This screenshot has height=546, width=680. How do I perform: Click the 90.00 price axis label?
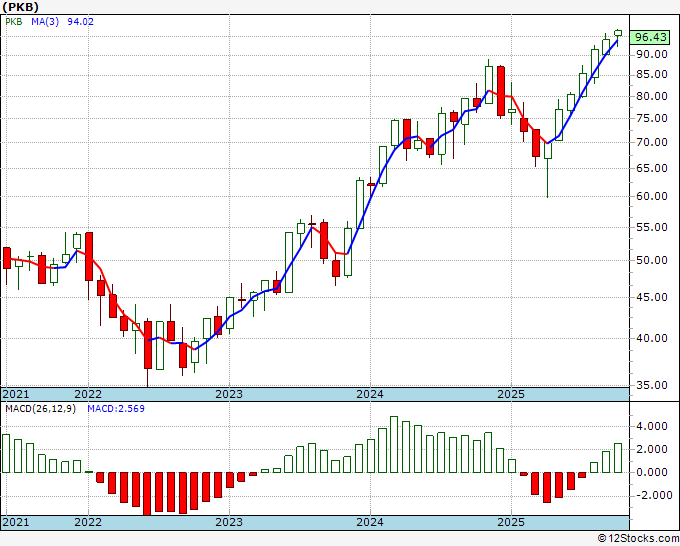pos(652,54)
